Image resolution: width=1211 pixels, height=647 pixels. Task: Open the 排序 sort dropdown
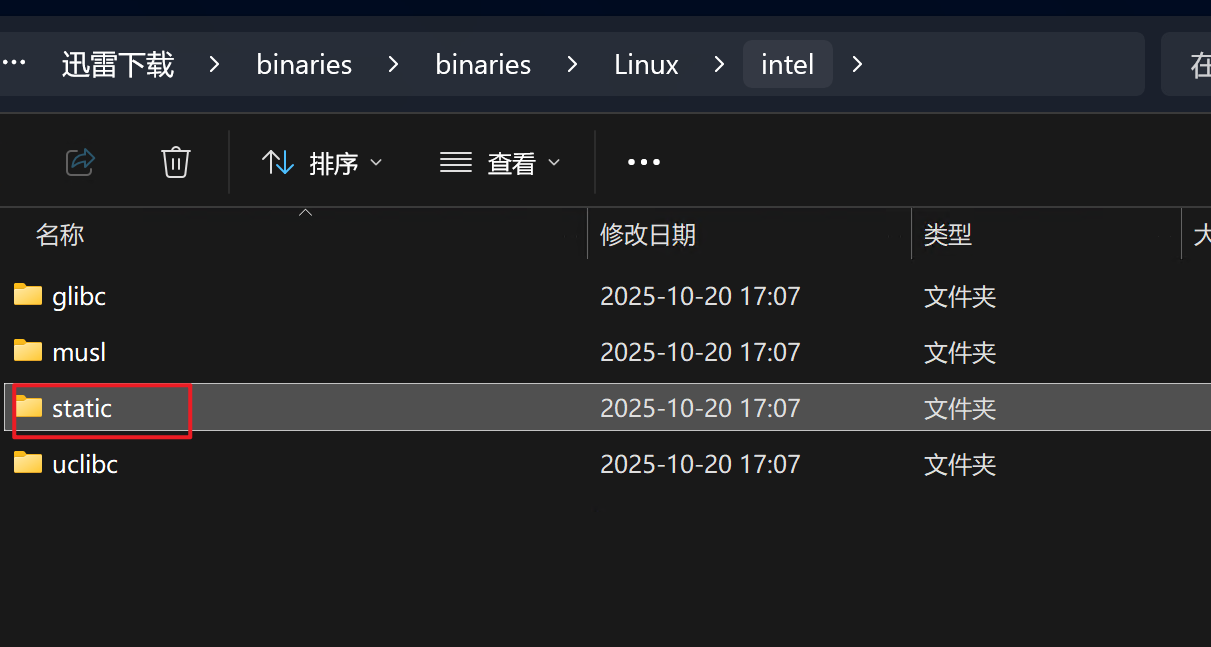tap(321, 162)
